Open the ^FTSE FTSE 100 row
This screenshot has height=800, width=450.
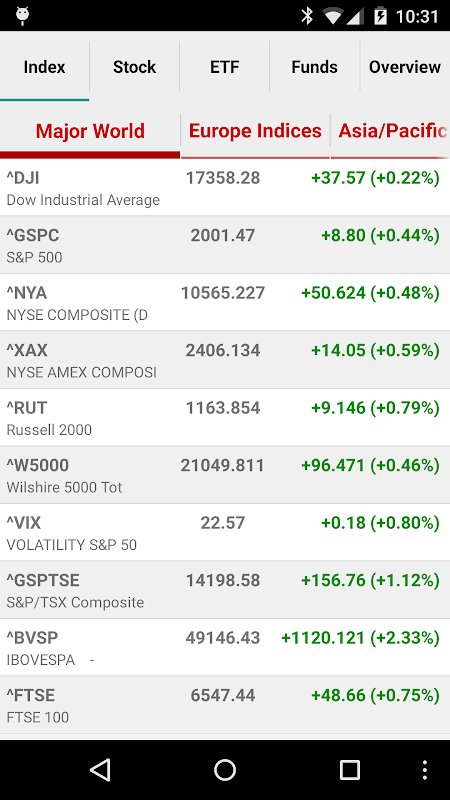pyautogui.click(x=225, y=705)
